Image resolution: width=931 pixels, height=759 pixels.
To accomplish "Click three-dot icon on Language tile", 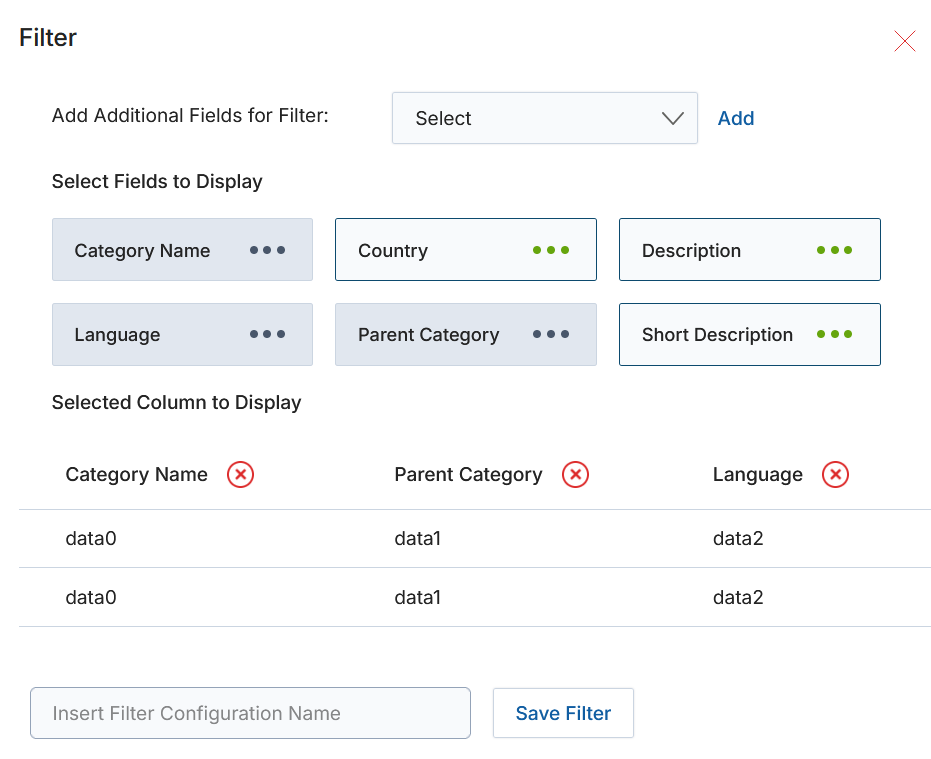I will [267, 334].
